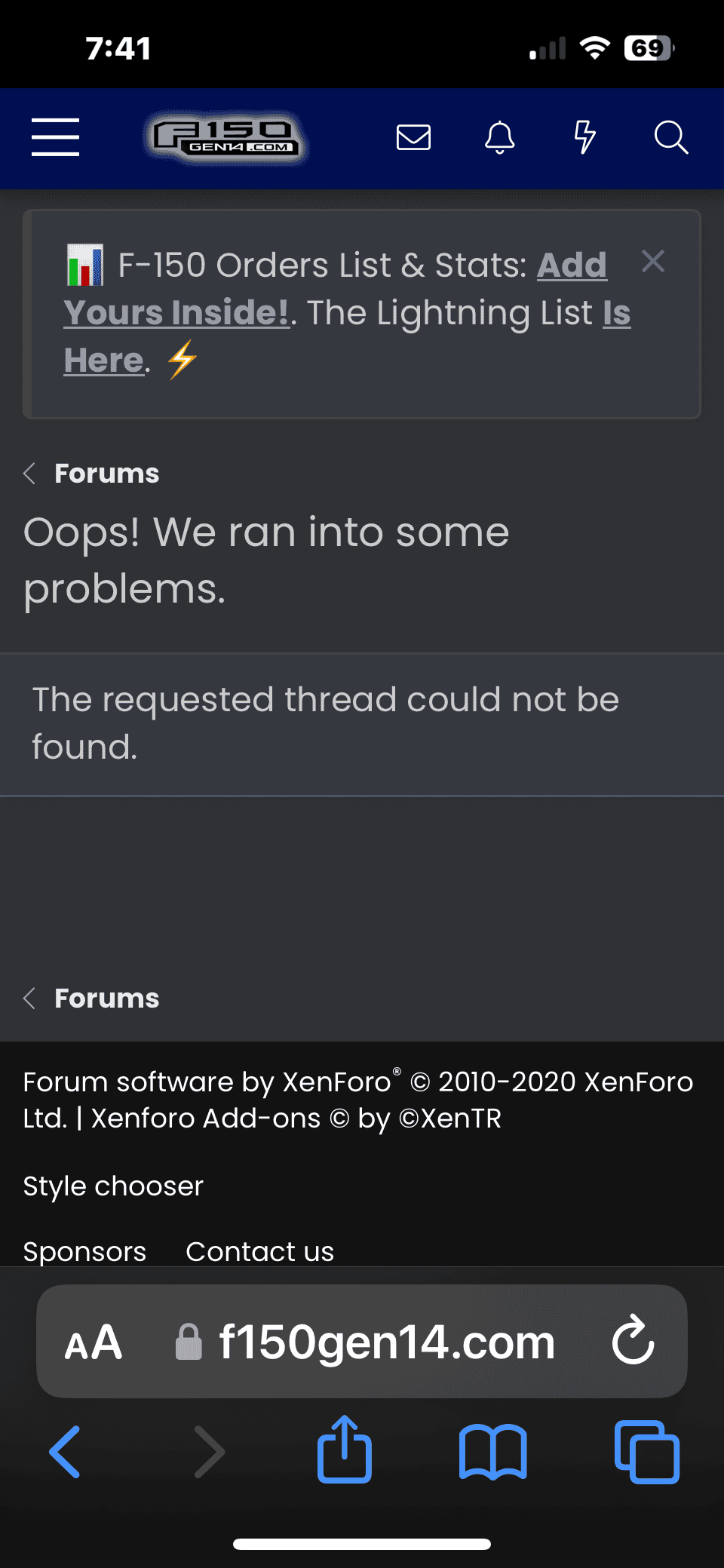This screenshot has height=1568, width=724.
Task: Open the site search magnifier
Action: pyautogui.click(x=670, y=137)
